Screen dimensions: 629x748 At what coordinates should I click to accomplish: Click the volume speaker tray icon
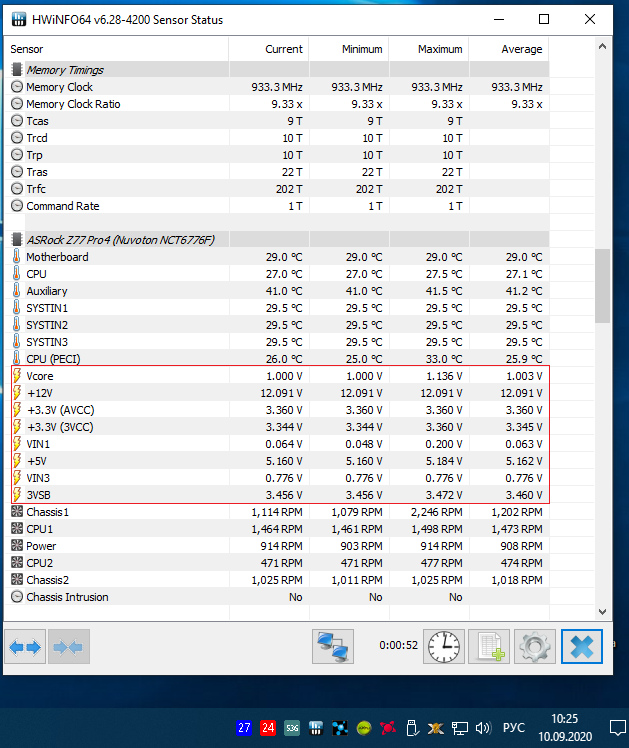coord(483,728)
